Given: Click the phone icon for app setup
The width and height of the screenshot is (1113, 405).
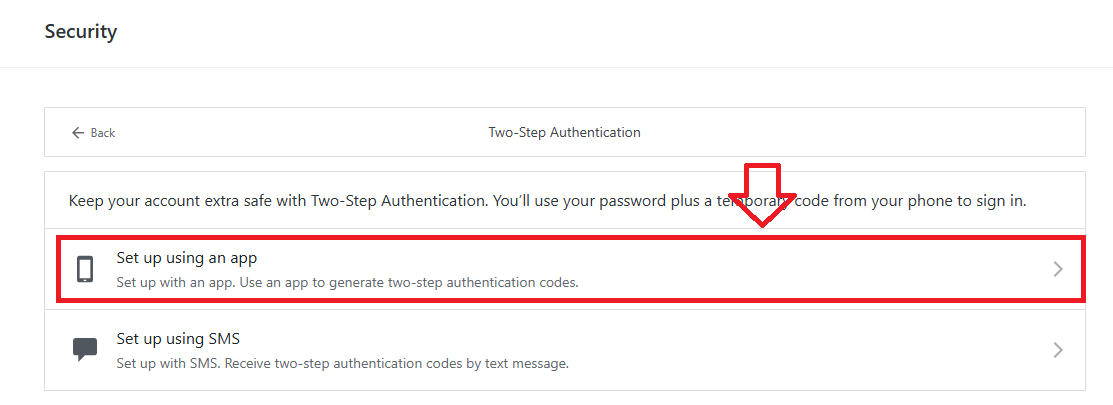Looking at the screenshot, I should 85,269.
